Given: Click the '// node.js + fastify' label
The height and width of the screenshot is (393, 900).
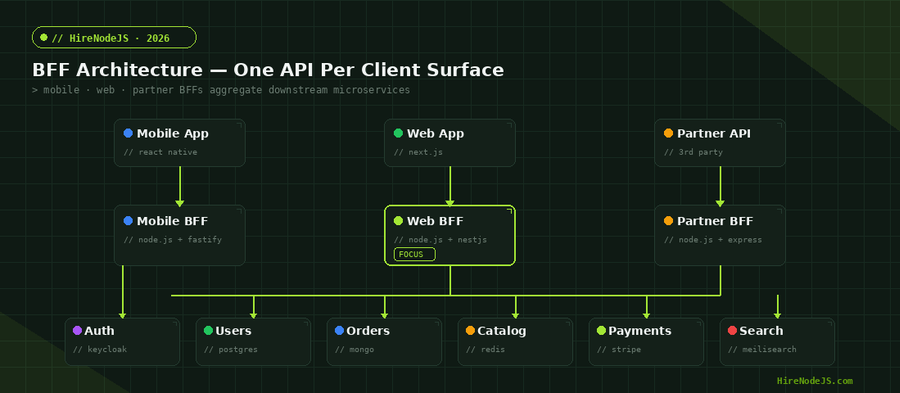Looking at the screenshot, I should 173,240.
